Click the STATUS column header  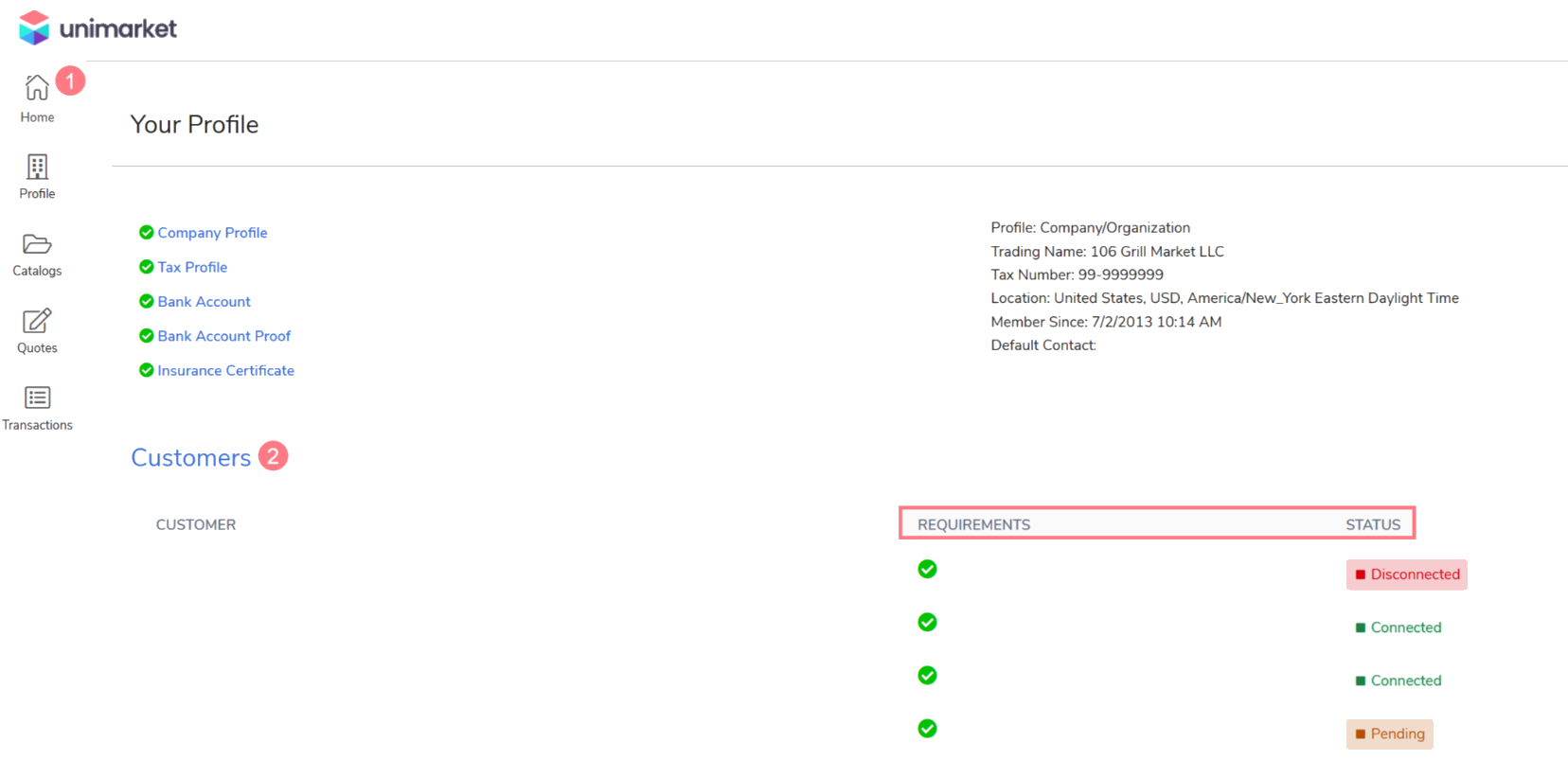pyautogui.click(x=1372, y=524)
